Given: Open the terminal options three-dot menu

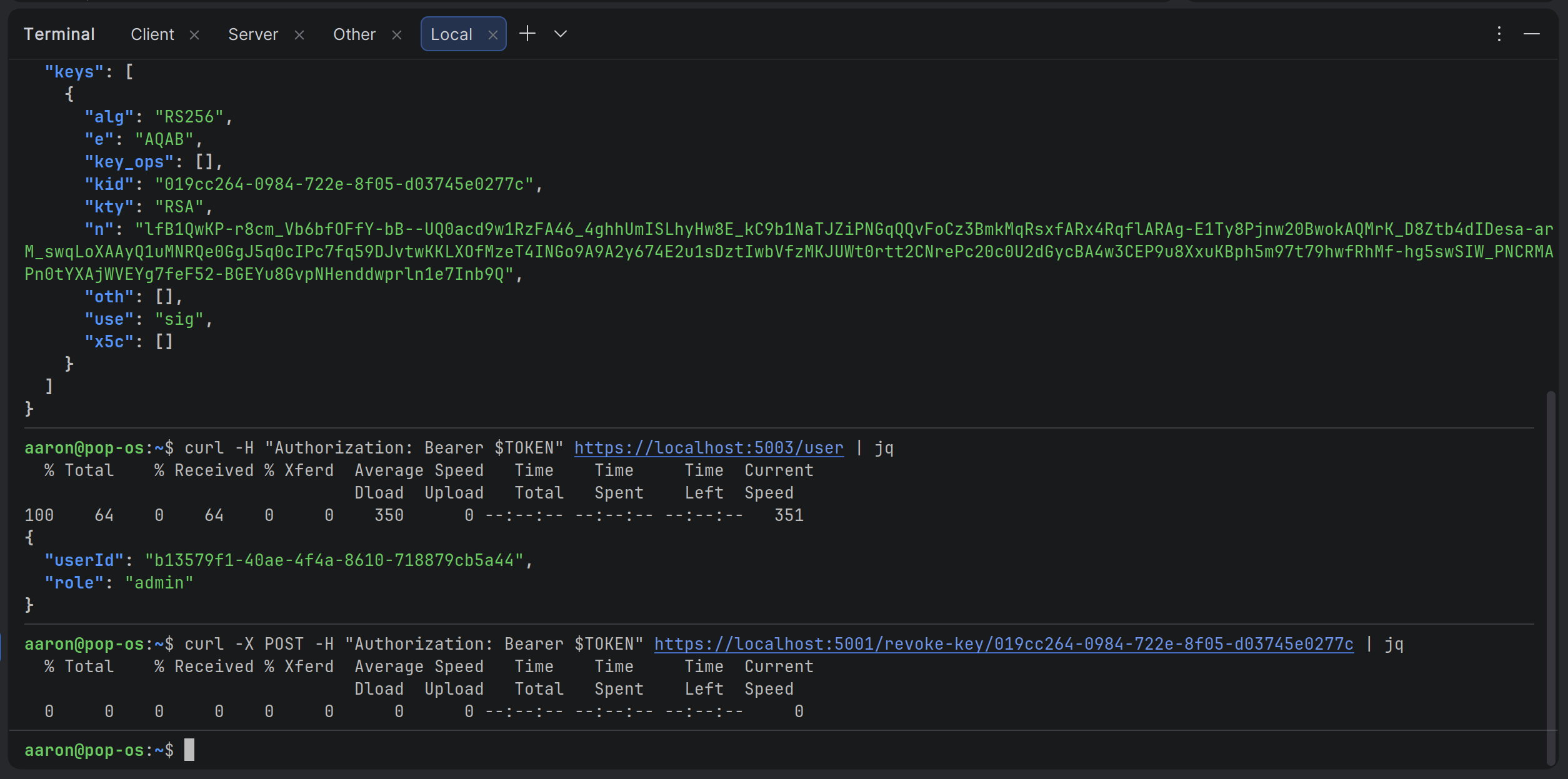Looking at the screenshot, I should (1499, 34).
